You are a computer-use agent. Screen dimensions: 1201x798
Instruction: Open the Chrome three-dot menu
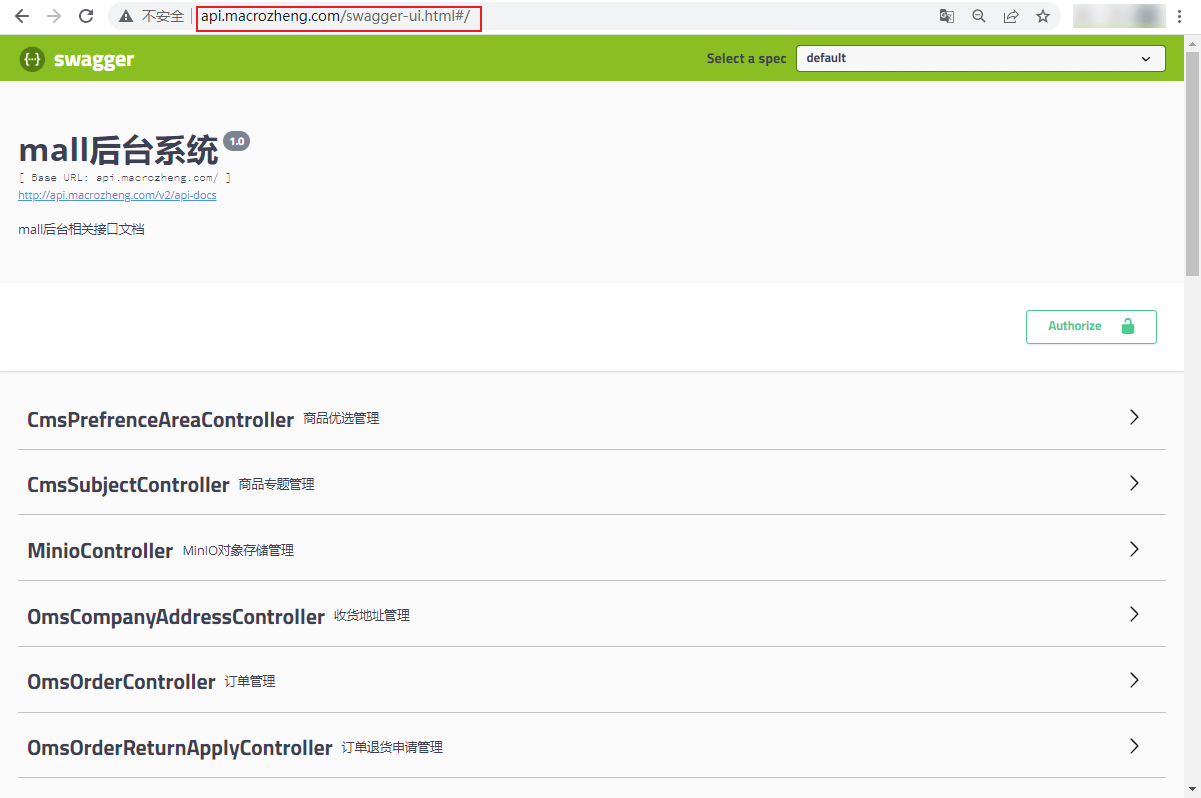point(1180,16)
